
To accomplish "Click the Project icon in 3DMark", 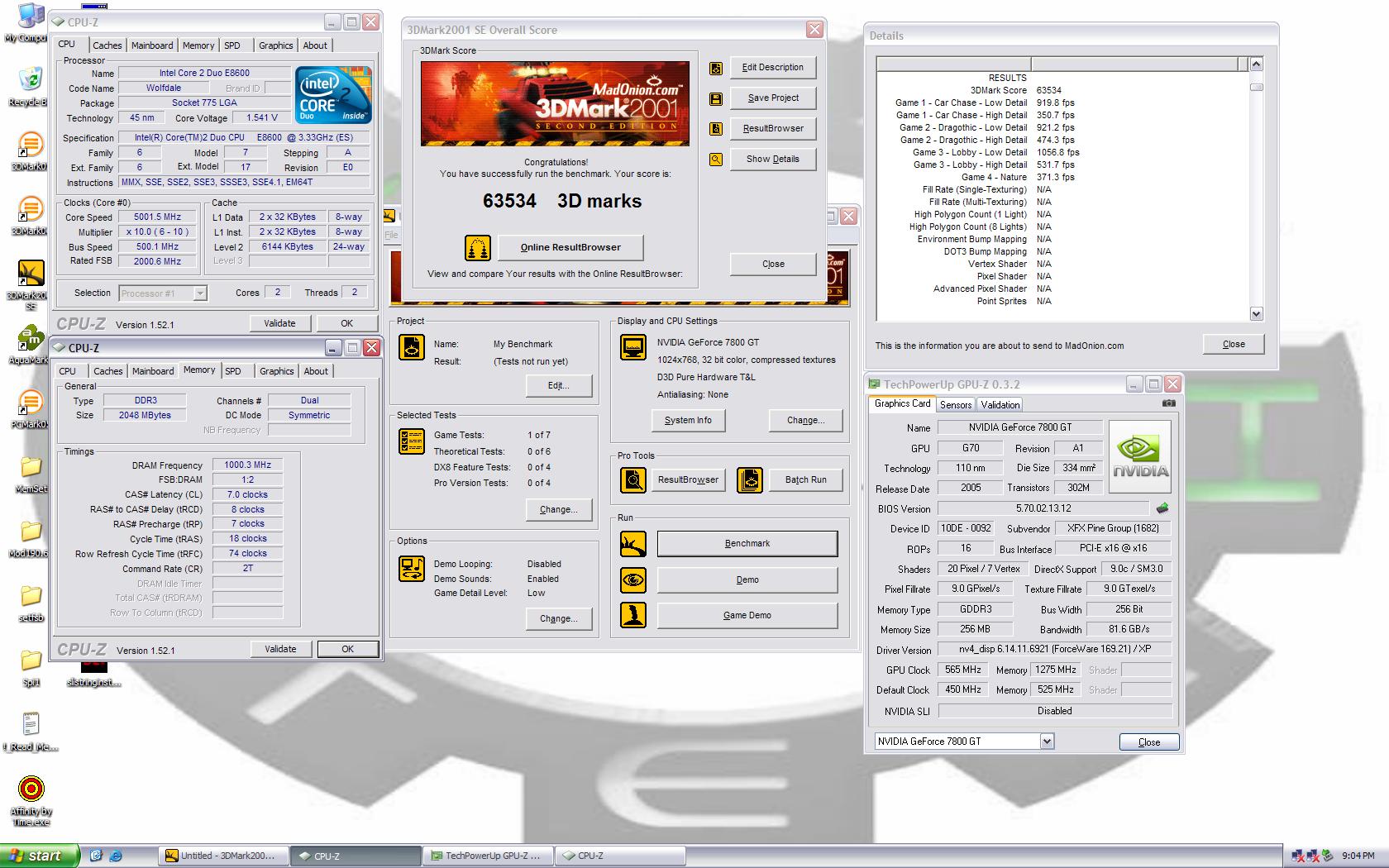I will (x=412, y=347).
